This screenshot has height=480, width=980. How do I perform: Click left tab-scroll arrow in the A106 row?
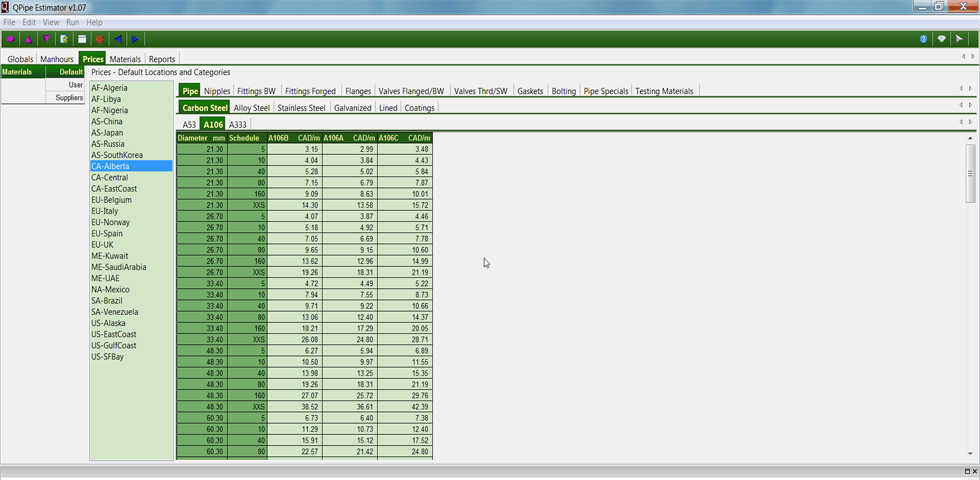point(962,122)
